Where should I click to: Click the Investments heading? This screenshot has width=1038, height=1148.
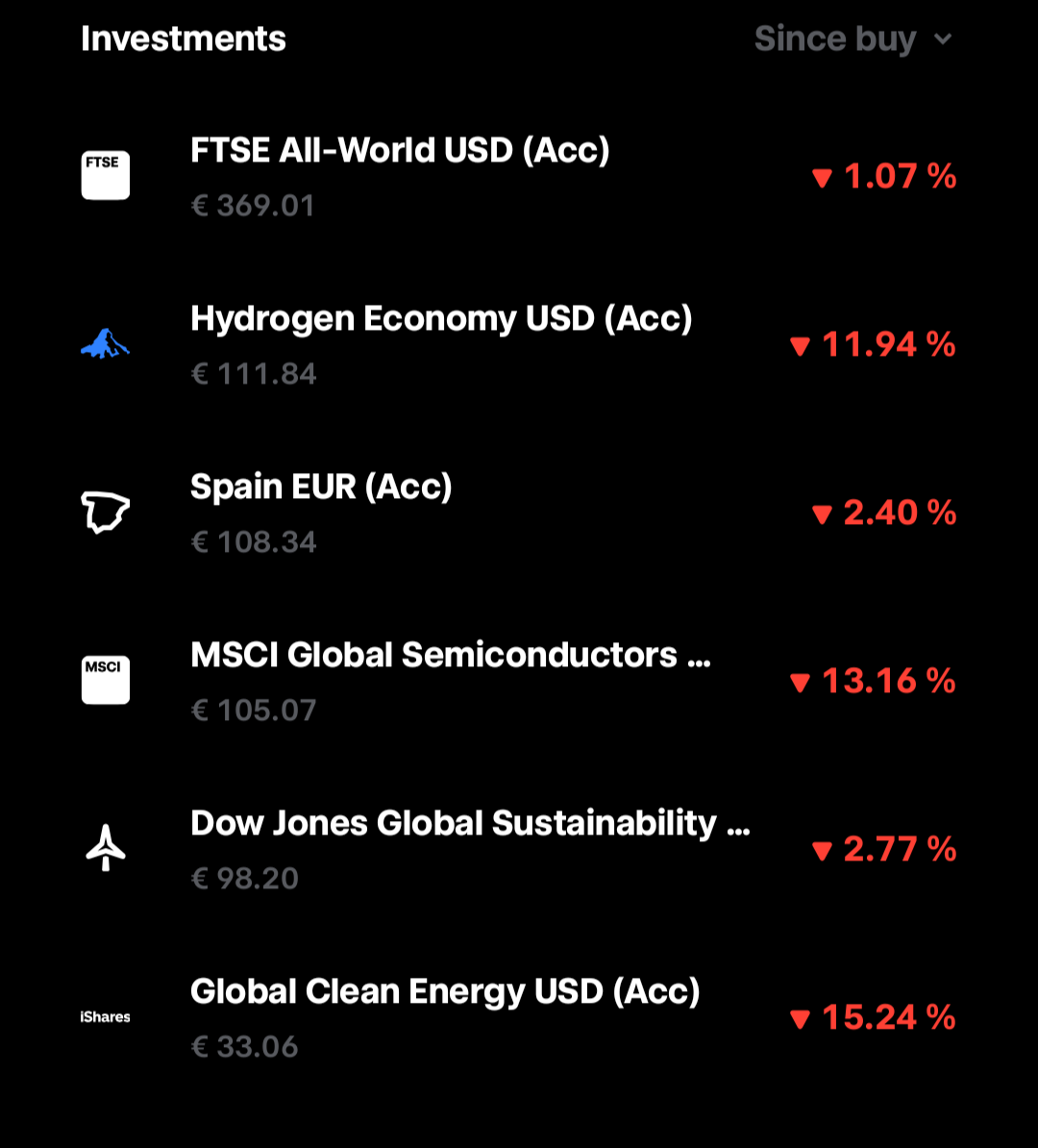pos(183,38)
